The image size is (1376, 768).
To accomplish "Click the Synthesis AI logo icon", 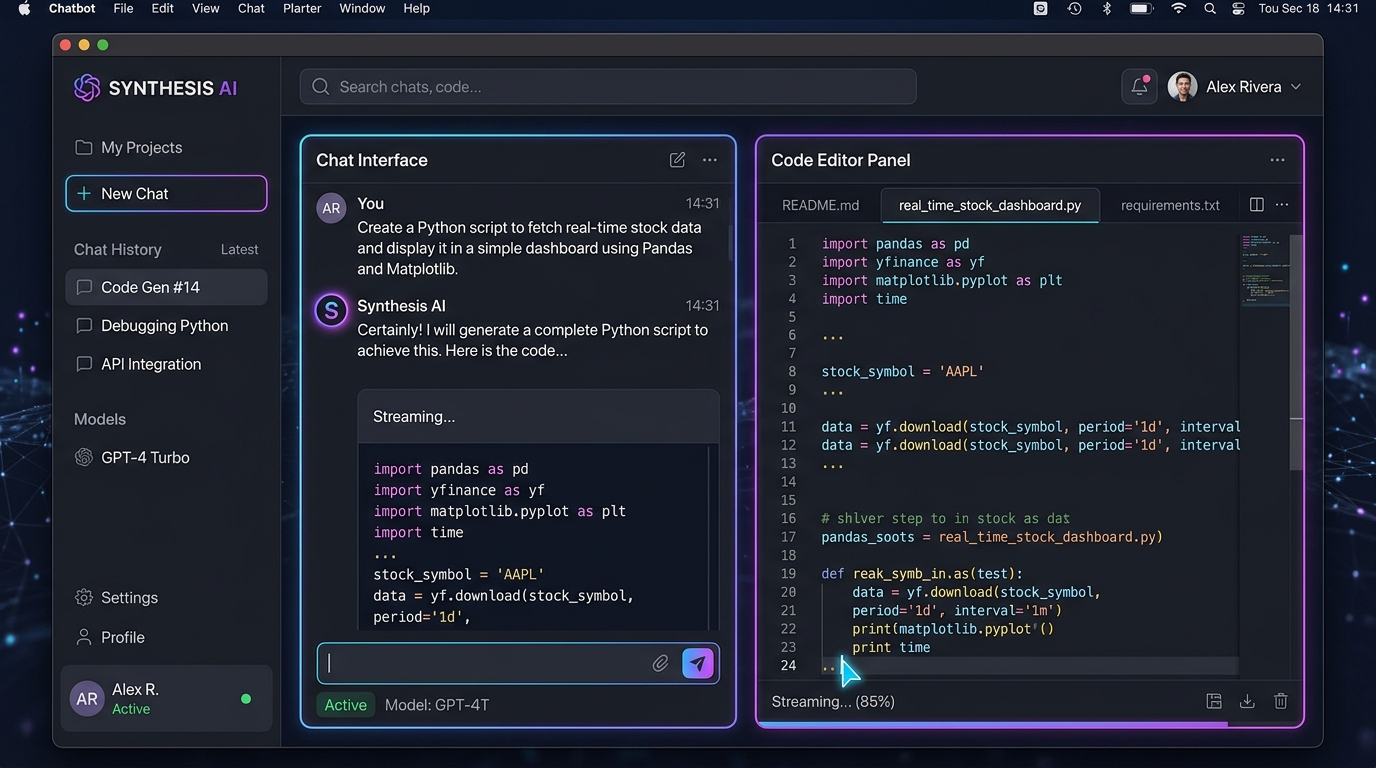I will [87, 88].
